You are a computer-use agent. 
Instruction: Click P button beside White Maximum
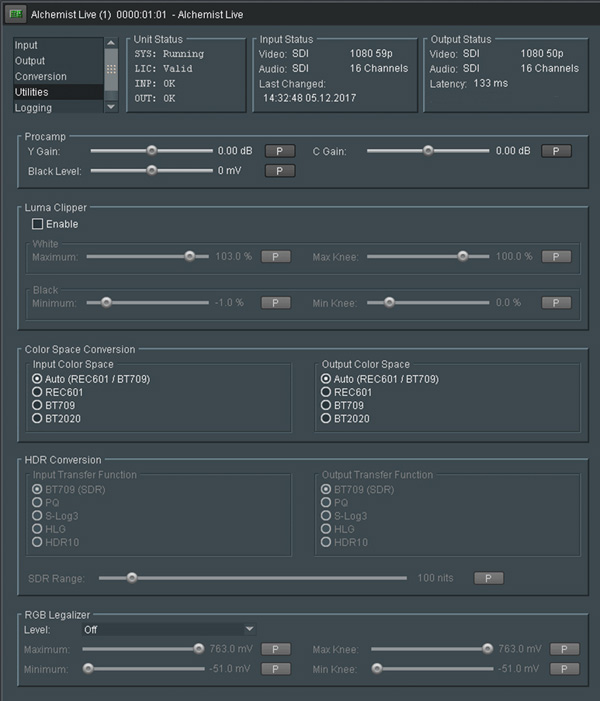276,257
